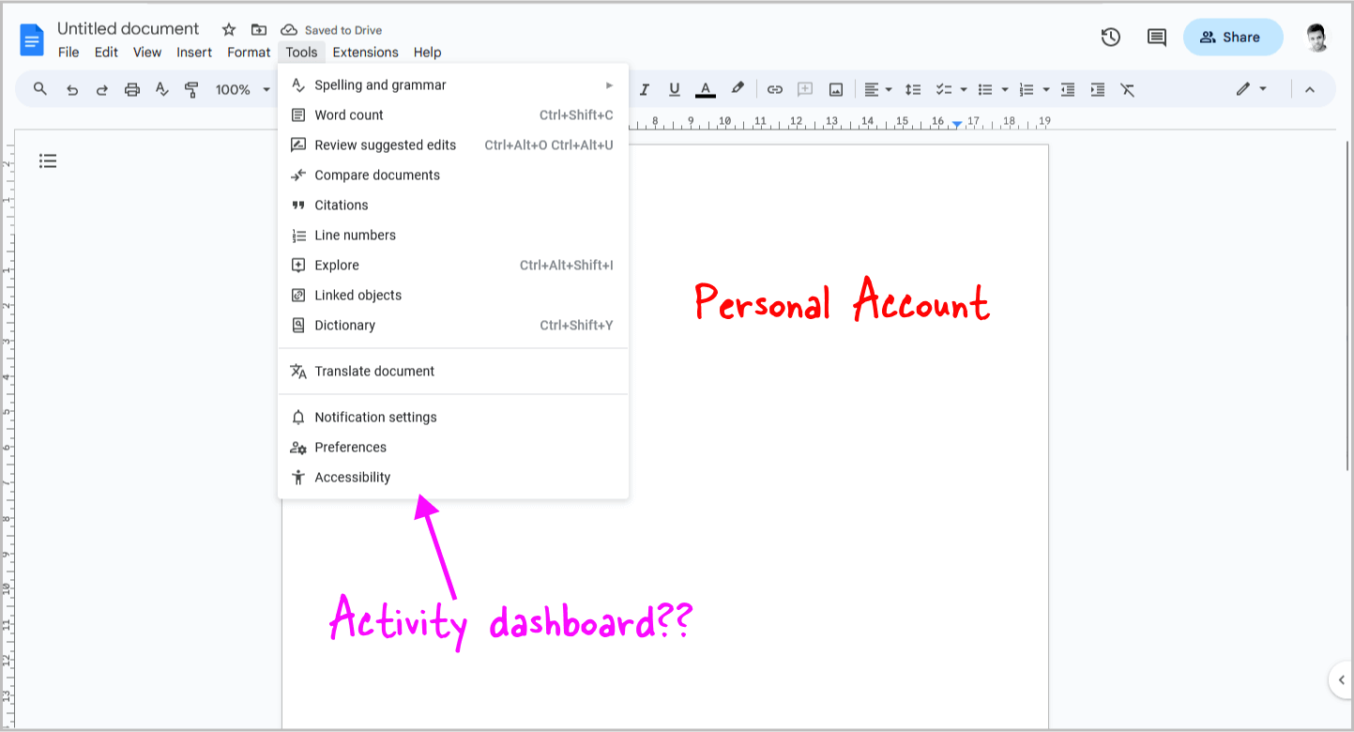Insert a checklist
Viewport: 1354px width, 732px height.
click(943, 89)
